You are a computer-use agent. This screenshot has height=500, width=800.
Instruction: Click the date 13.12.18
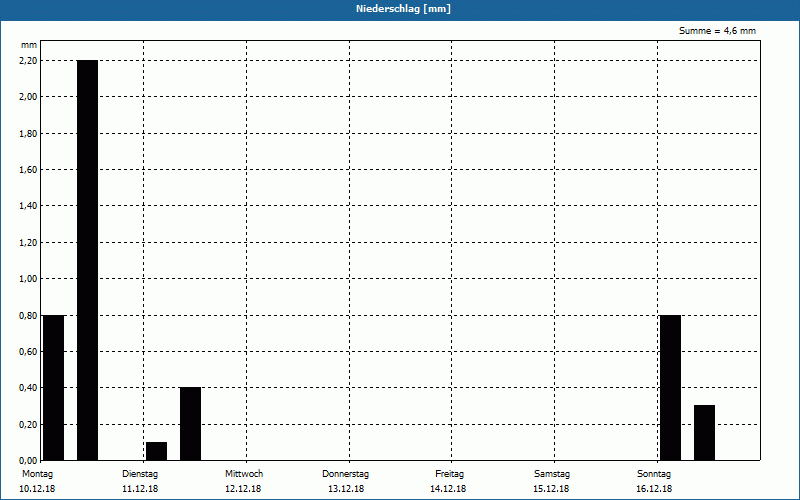[346, 489]
